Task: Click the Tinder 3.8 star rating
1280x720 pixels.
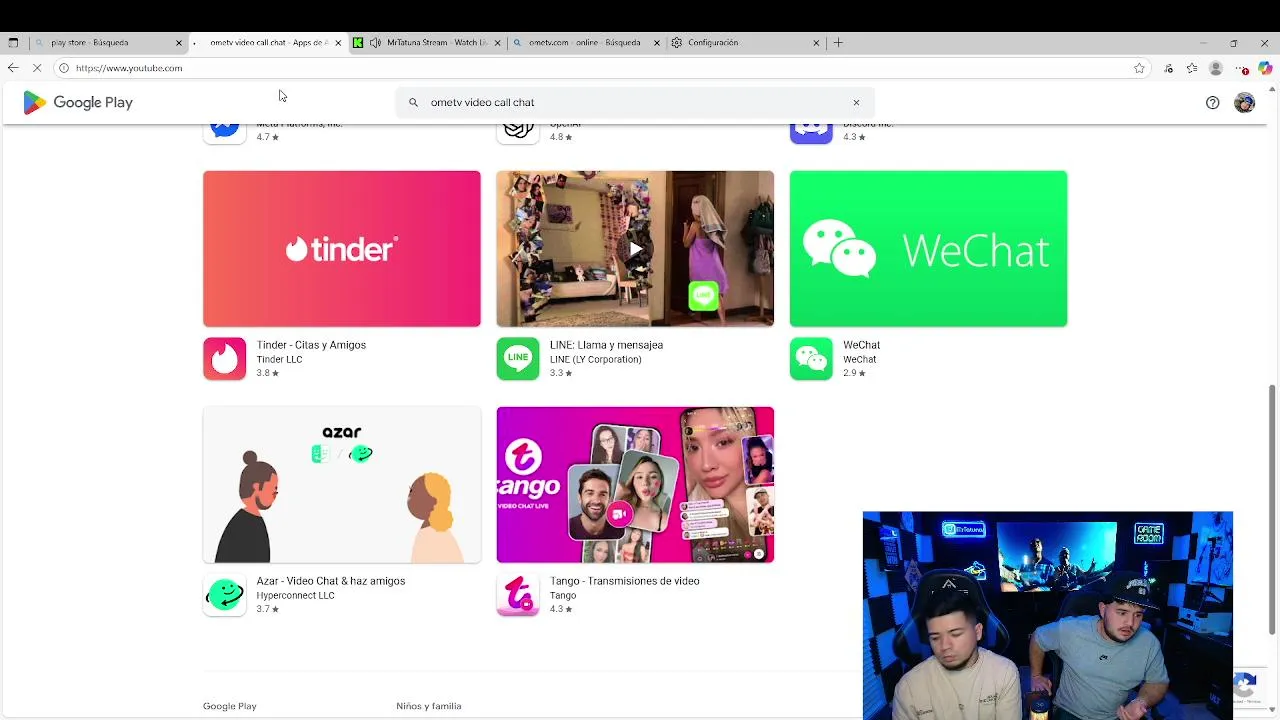Action: [x=267, y=373]
